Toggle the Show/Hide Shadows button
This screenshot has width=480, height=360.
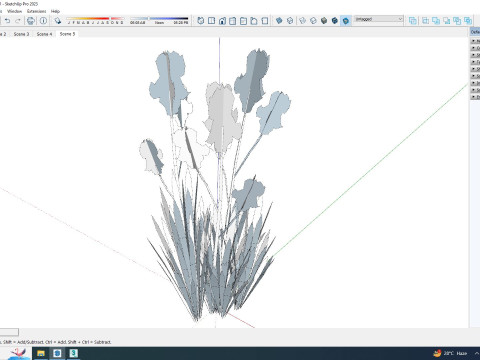point(58,21)
